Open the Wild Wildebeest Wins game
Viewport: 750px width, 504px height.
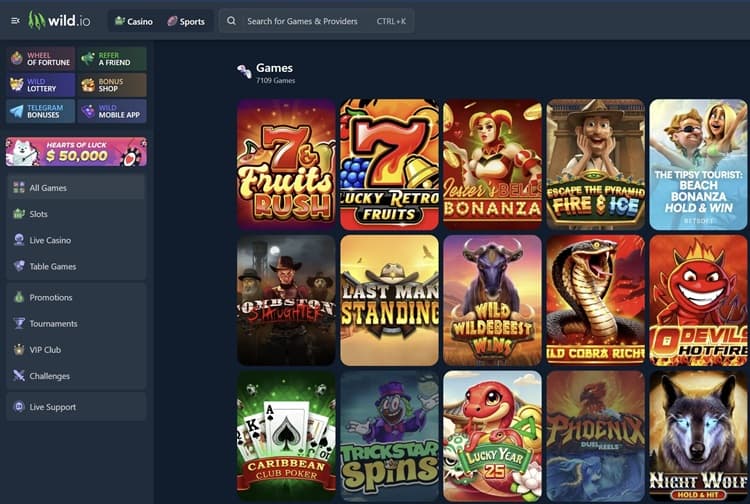pyautogui.click(x=492, y=300)
